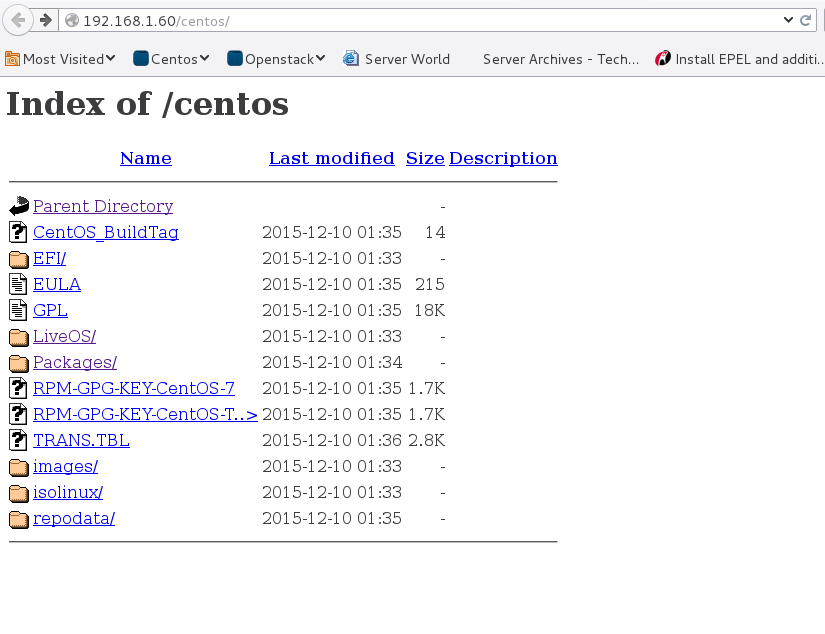Click the unknown-file icon beside RPM-GPG-KEY-CentOS-7

18,388
